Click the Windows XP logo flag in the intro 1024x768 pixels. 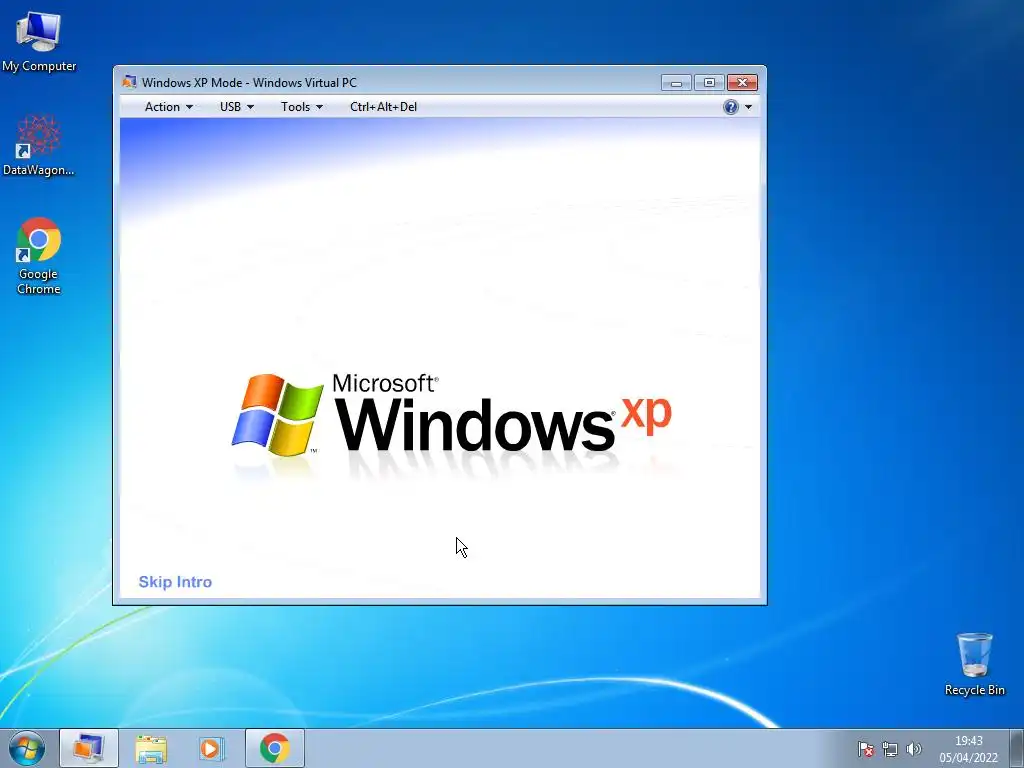[278, 415]
